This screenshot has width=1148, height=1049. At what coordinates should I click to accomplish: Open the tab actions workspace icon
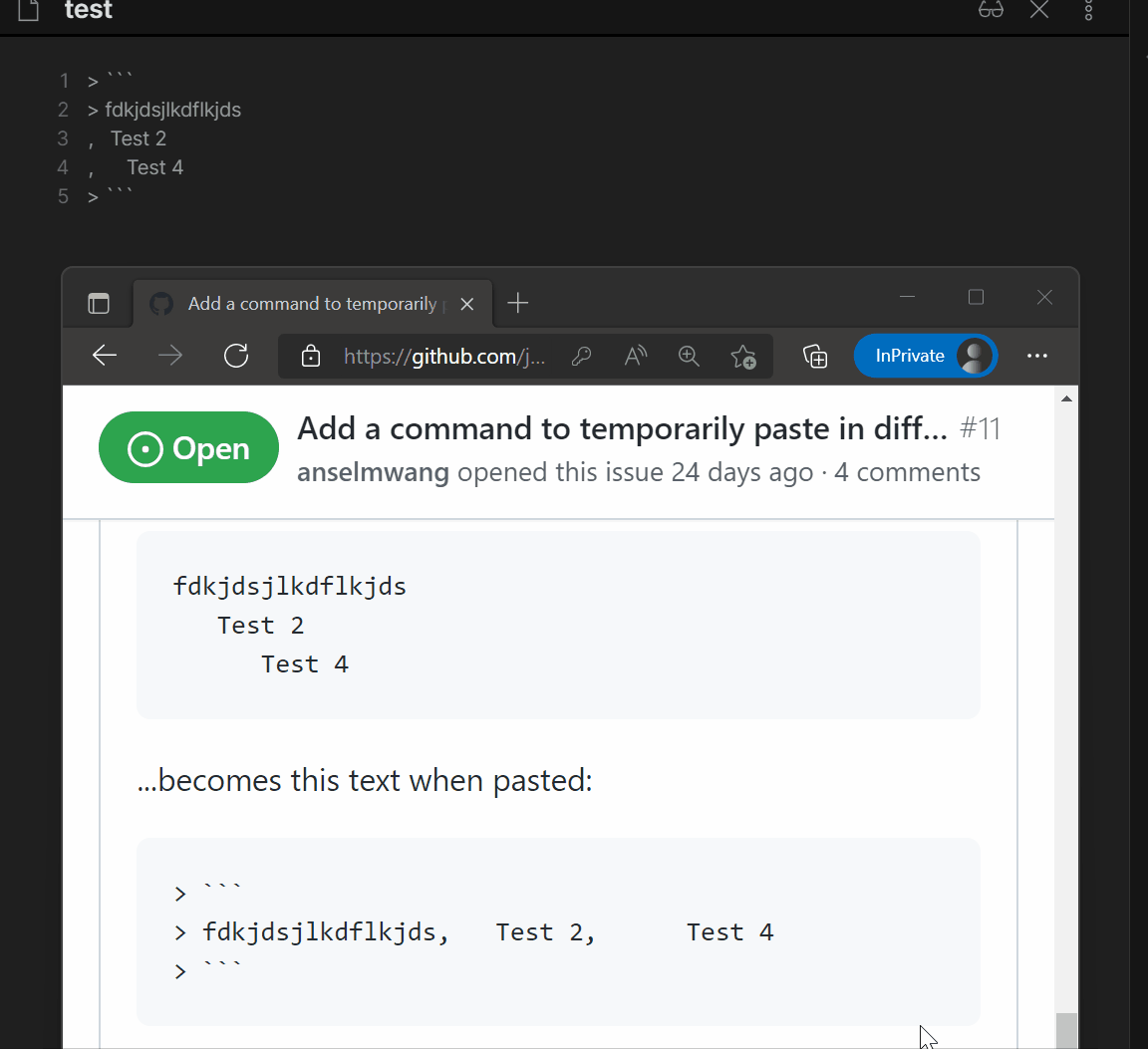click(97, 303)
